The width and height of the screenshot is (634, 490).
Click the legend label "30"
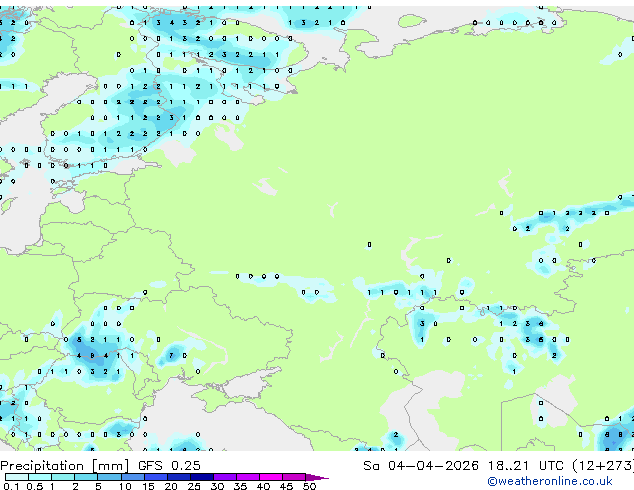pyautogui.click(x=217, y=486)
